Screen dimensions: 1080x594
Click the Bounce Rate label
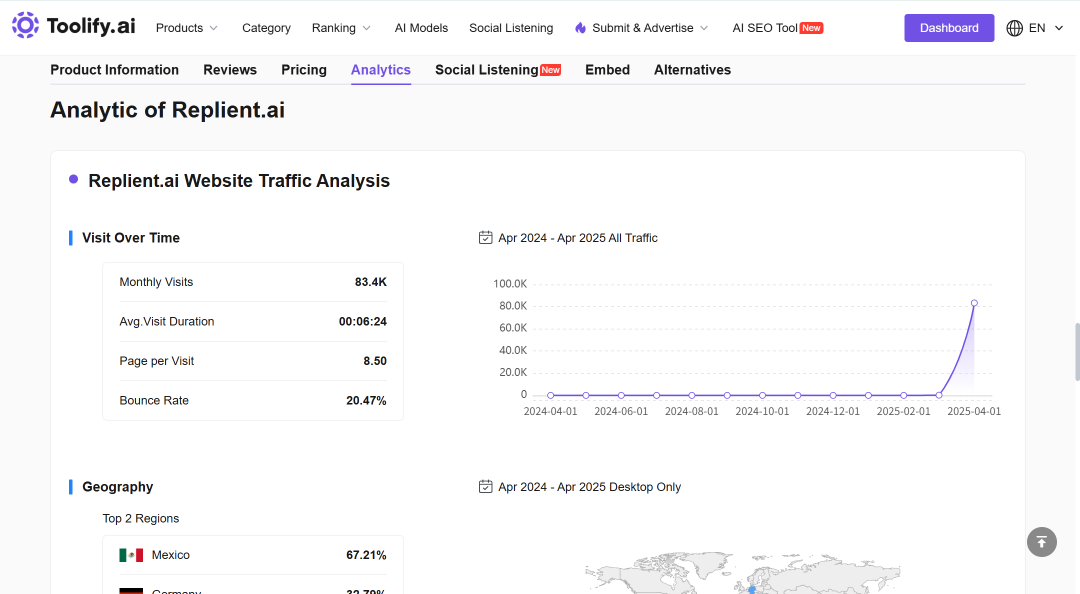[154, 400]
